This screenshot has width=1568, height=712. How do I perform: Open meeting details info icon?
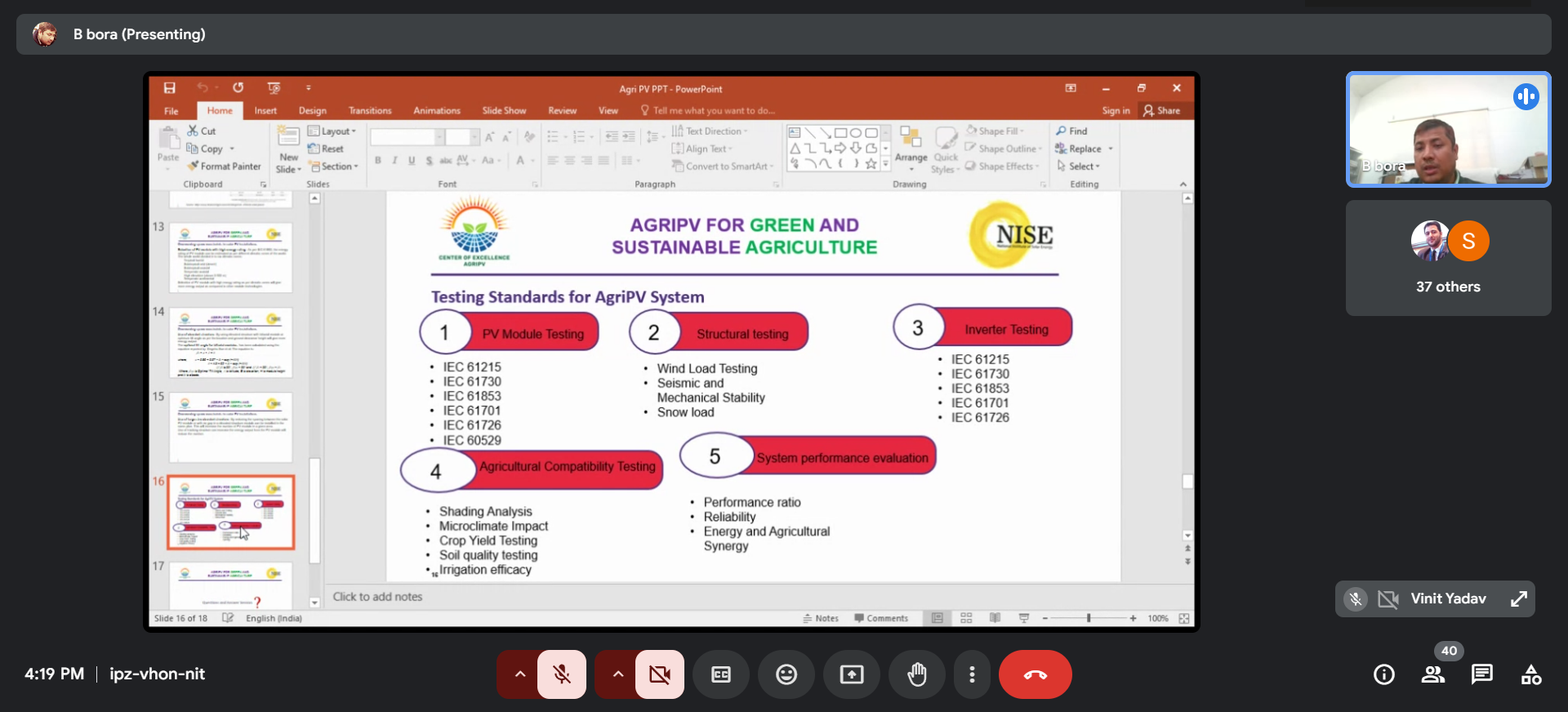[x=1384, y=674]
